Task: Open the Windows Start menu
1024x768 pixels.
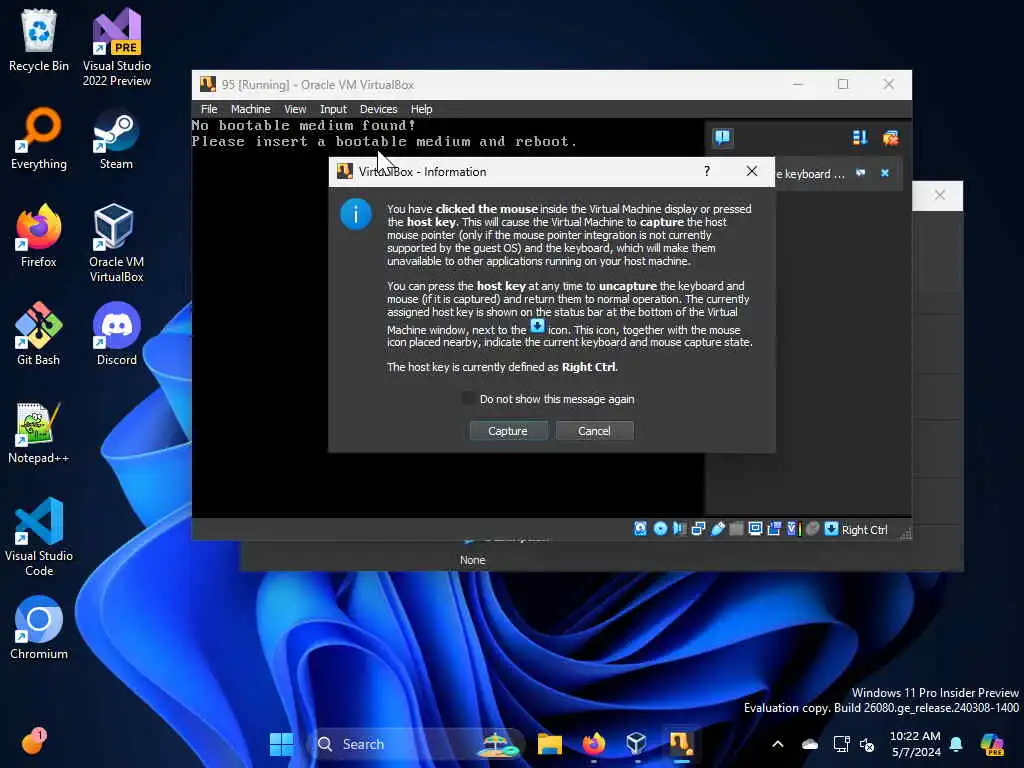Action: [x=281, y=744]
